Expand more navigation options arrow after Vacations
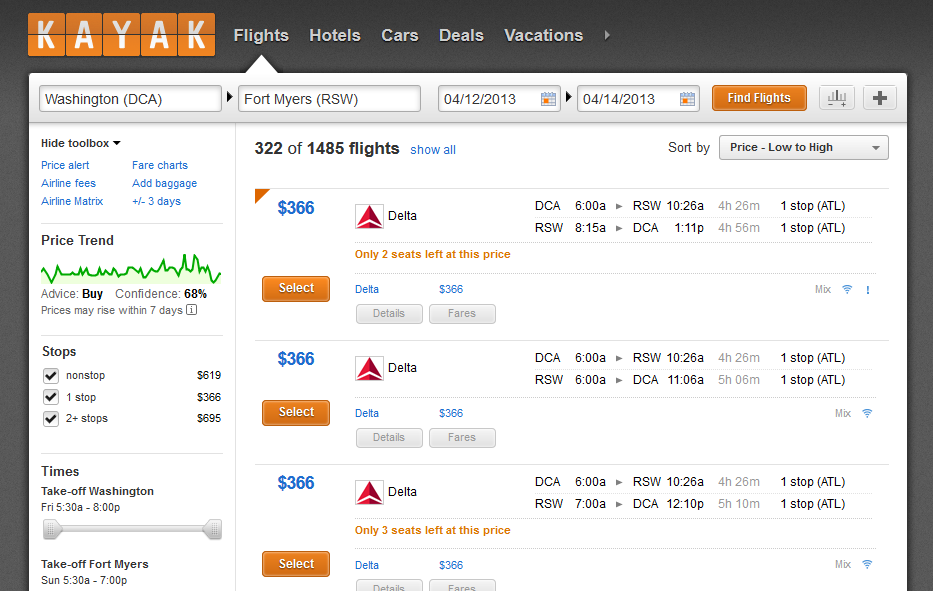 pyautogui.click(x=607, y=35)
